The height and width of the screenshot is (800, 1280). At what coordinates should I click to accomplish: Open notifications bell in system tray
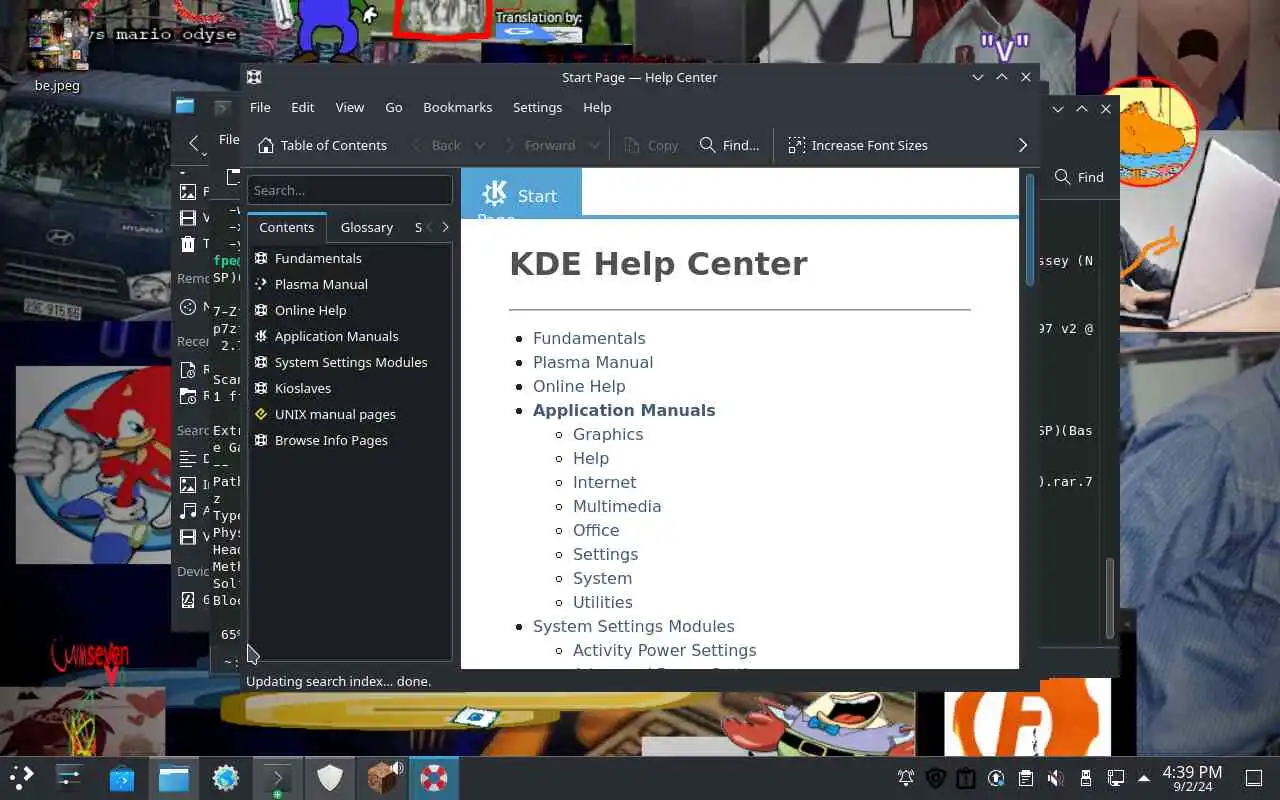click(906, 778)
